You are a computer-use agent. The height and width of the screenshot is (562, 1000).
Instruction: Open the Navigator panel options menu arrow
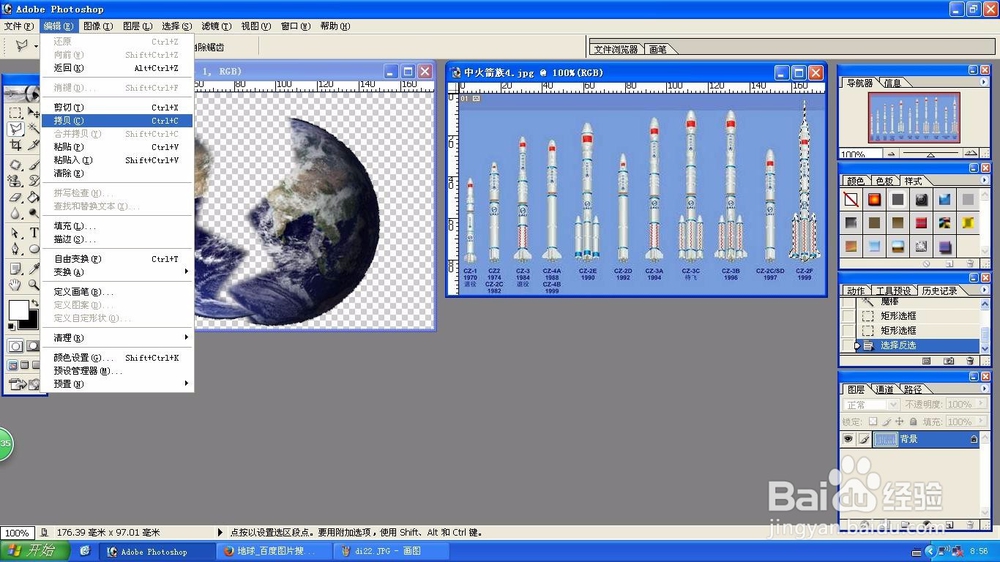[x=983, y=82]
